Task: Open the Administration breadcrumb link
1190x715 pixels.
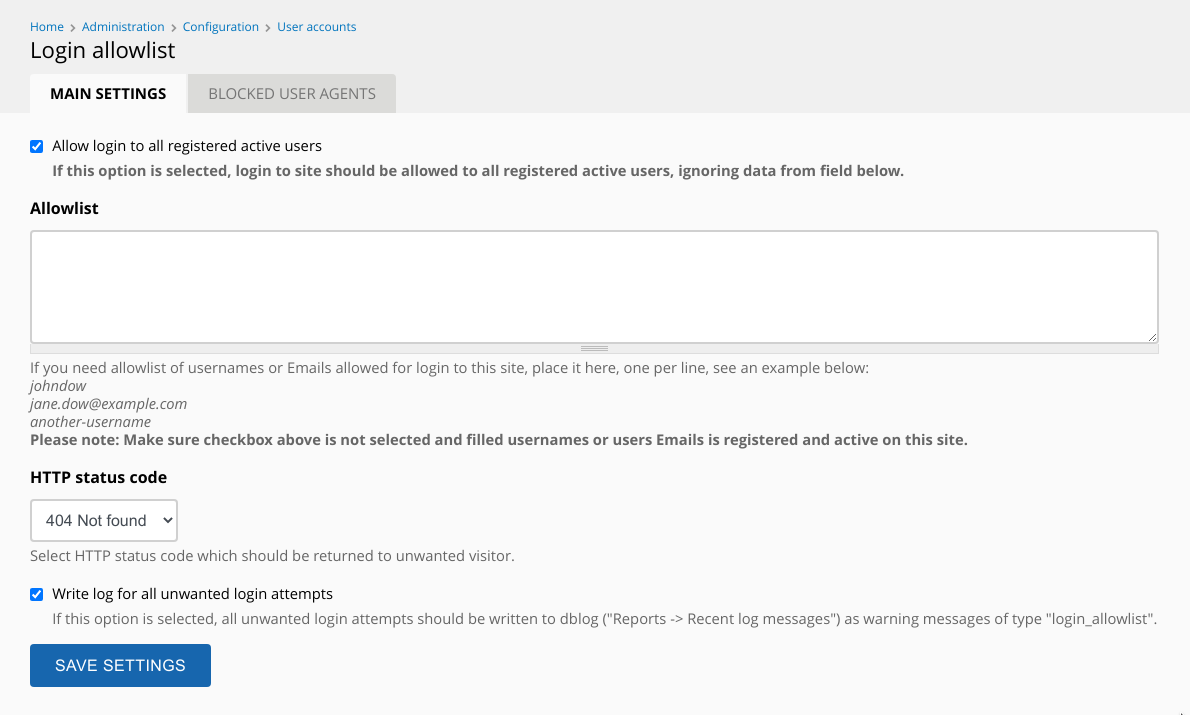Action: [x=123, y=27]
